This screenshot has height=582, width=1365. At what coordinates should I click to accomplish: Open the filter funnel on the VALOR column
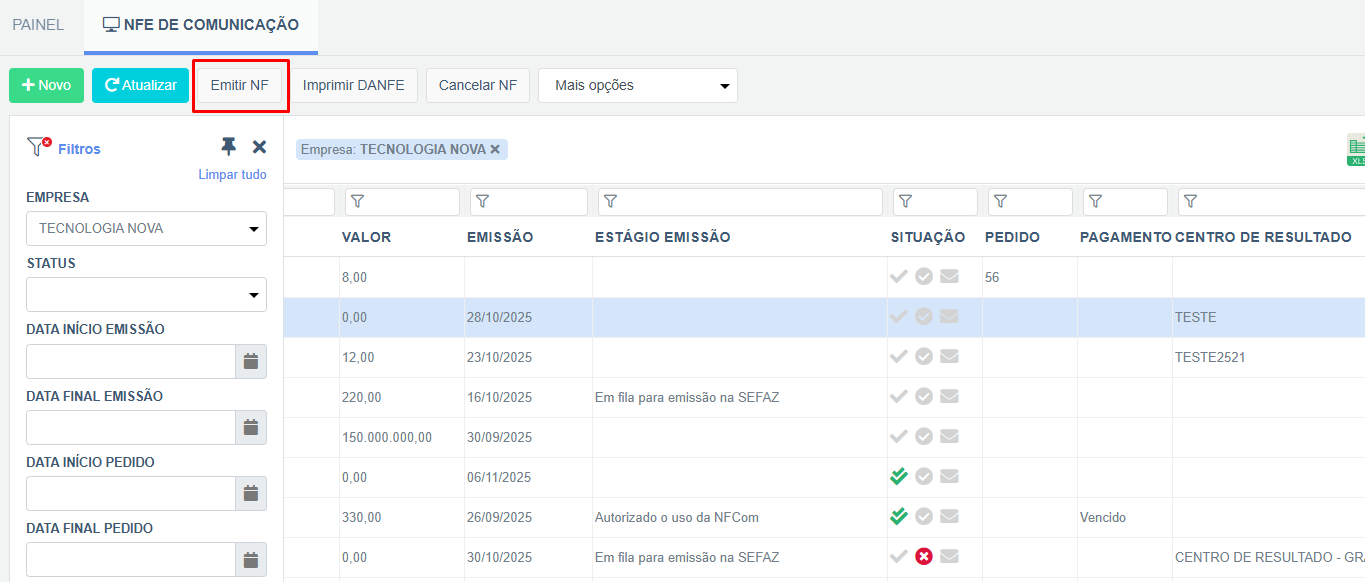coord(357,201)
